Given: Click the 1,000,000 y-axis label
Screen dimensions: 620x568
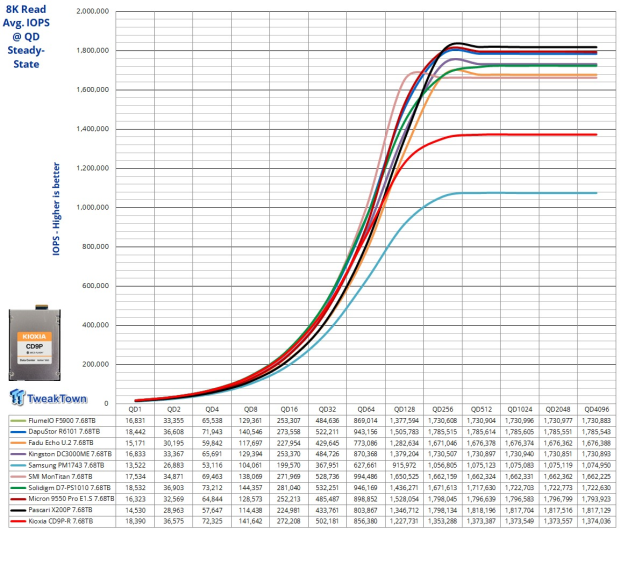Looking at the screenshot, I should coord(93,207).
